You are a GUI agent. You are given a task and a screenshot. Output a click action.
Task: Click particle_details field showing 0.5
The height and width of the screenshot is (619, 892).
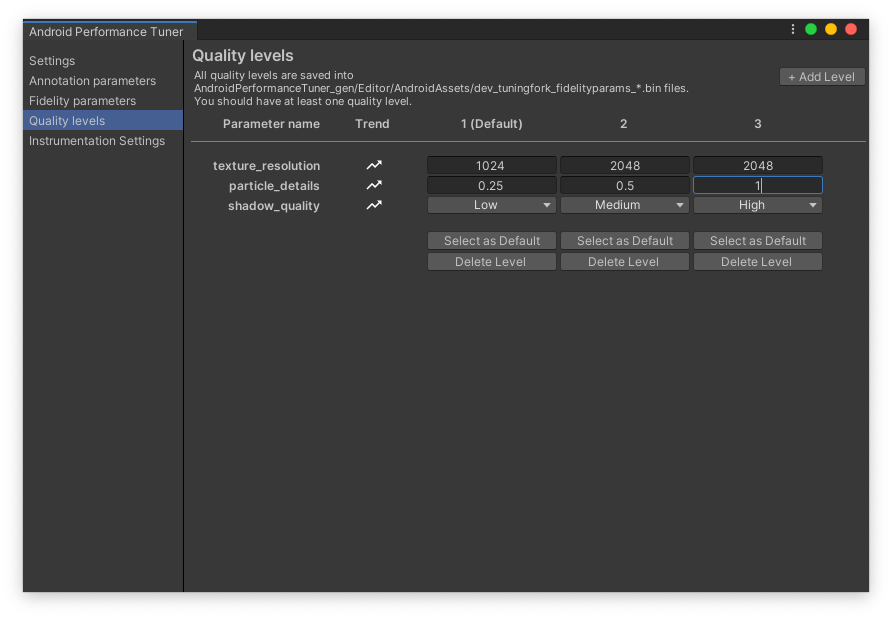tap(624, 186)
